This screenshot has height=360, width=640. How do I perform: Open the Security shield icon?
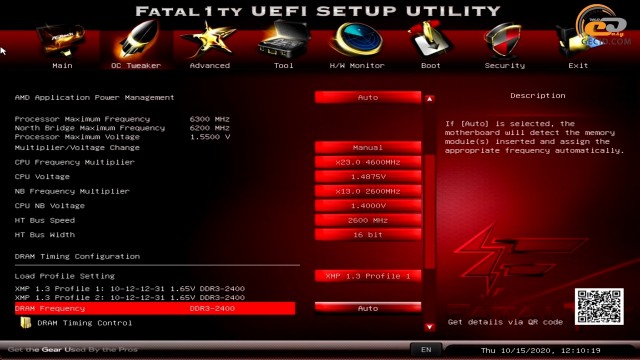504,40
